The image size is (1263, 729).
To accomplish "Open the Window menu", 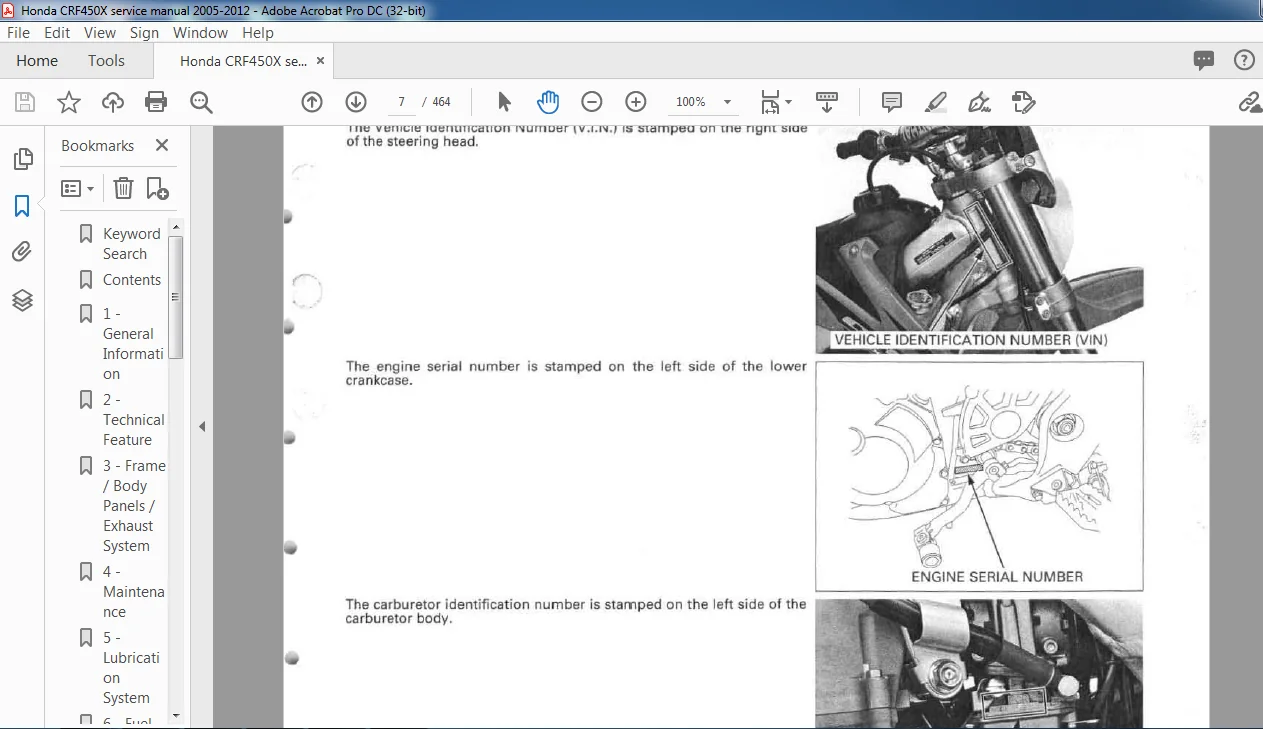I will (x=201, y=33).
